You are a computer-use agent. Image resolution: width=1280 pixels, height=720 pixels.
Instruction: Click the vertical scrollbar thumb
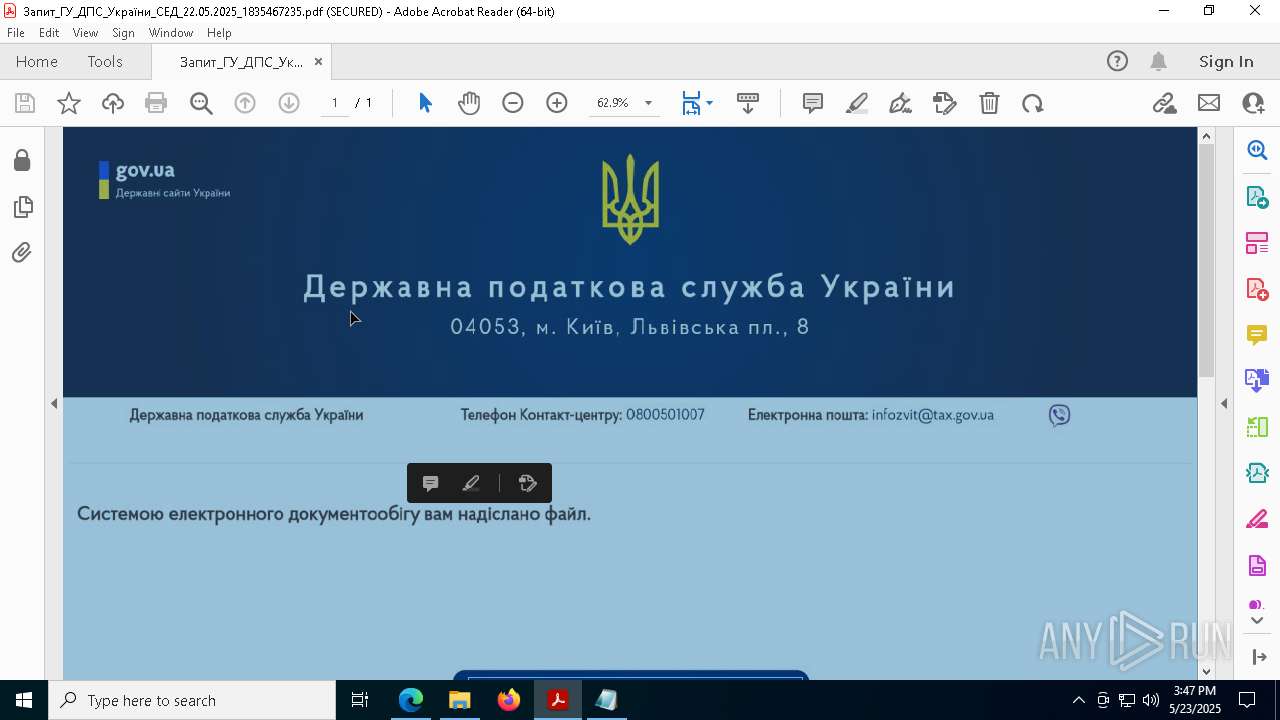click(x=1206, y=260)
